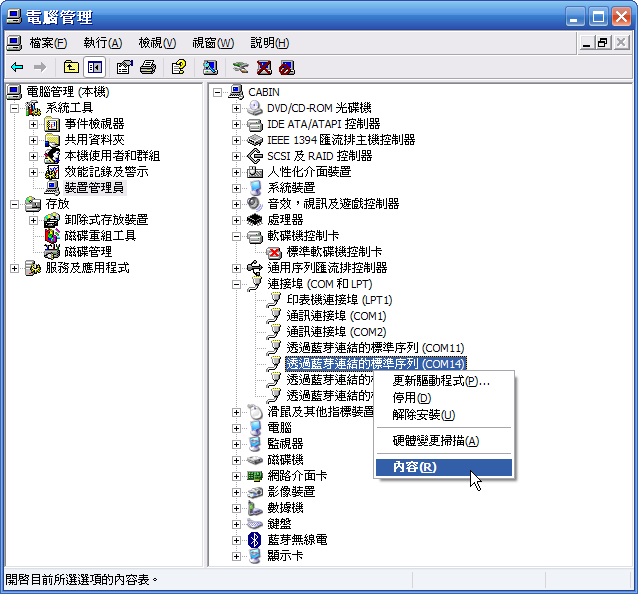
Task: Expand the 本機使用者和群組 node
Action: click(x=33, y=156)
